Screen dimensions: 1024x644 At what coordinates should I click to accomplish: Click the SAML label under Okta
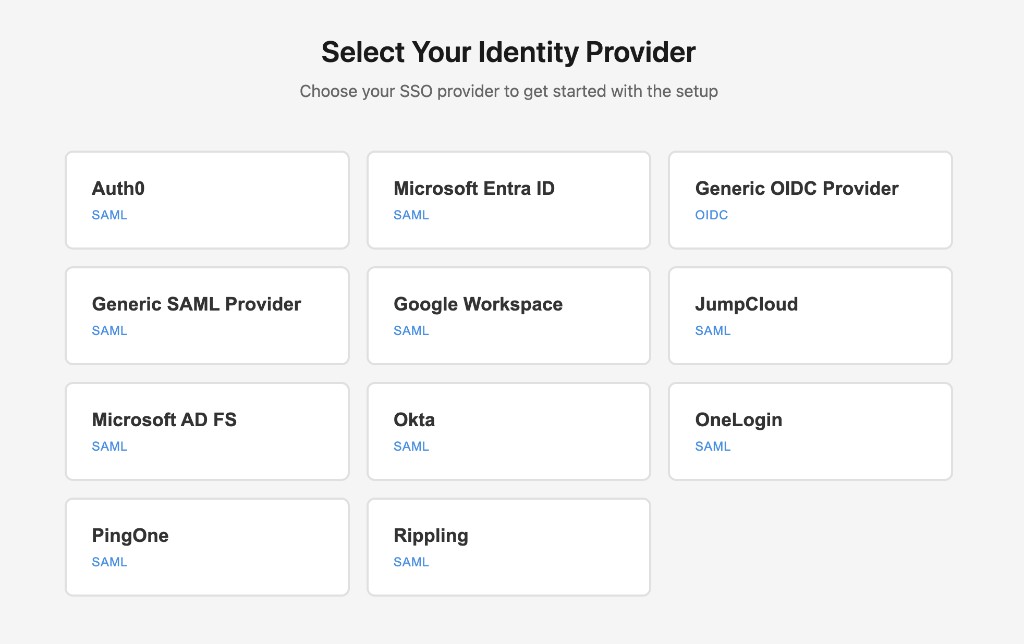(x=411, y=446)
